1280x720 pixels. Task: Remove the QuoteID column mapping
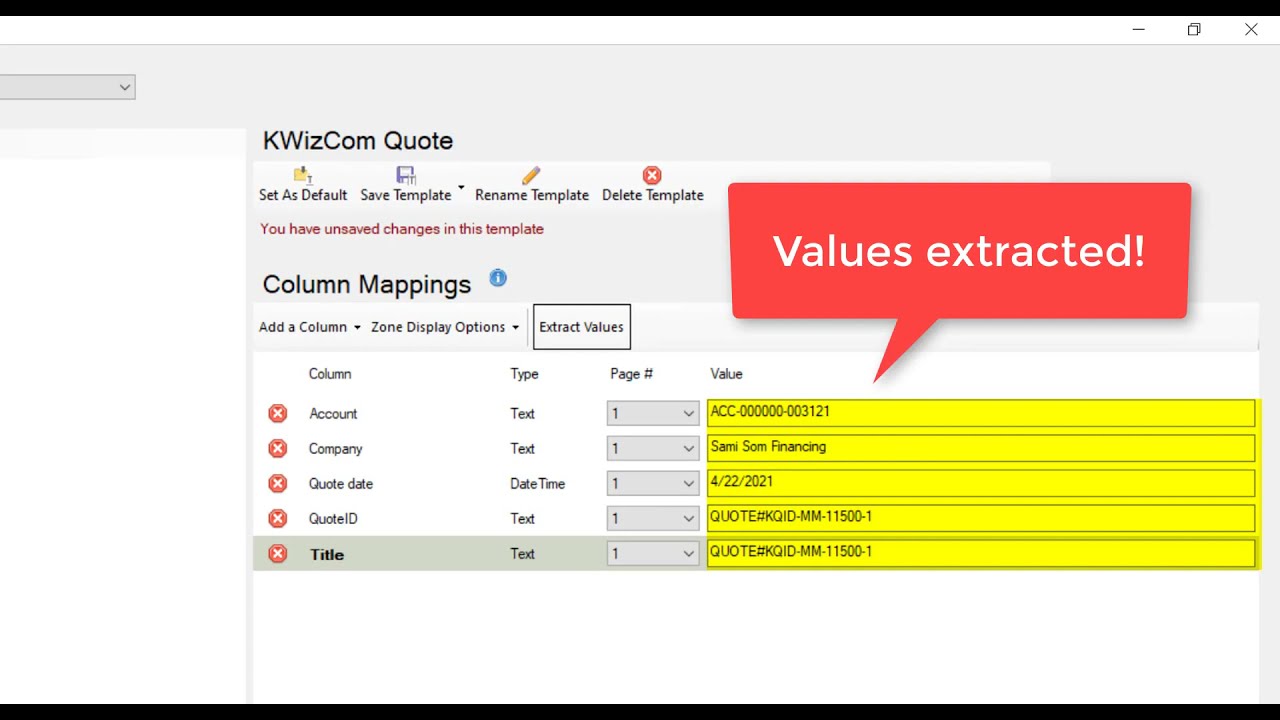(x=278, y=518)
